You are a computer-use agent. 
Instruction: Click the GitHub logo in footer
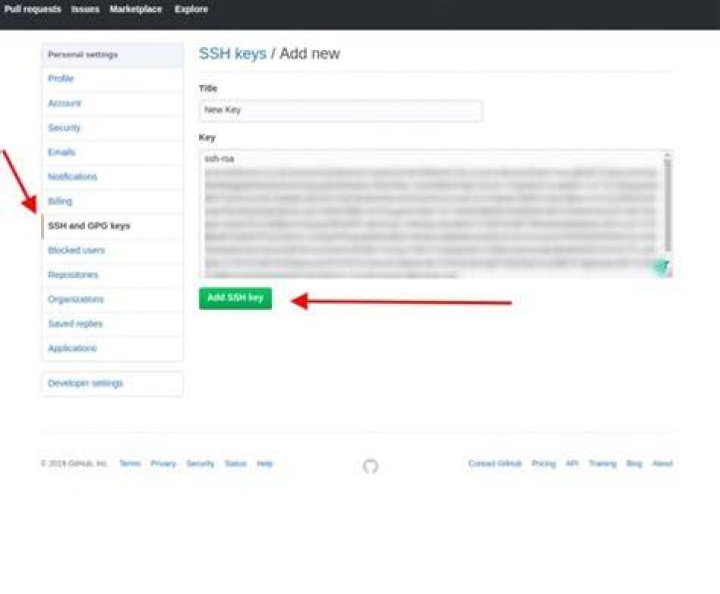pyautogui.click(x=371, y=466)
